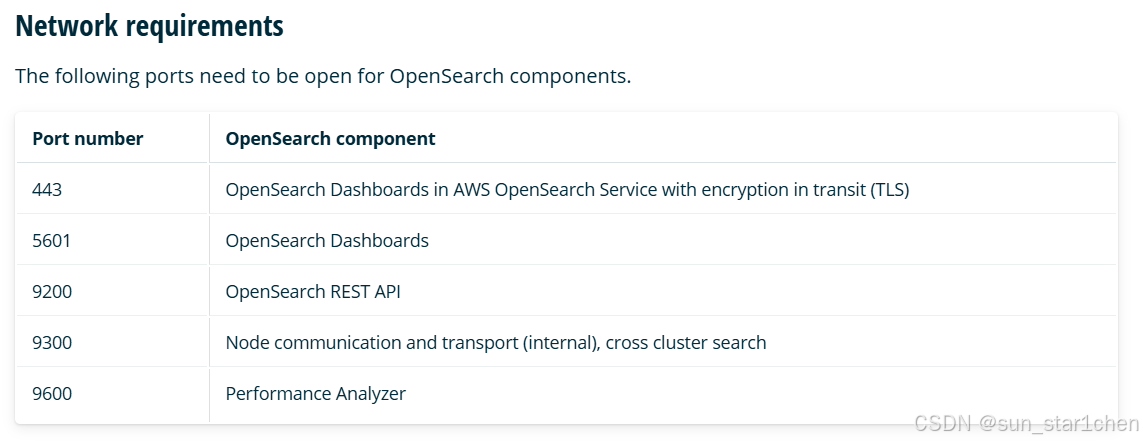Click the Performance Analyzer cell

316,394
